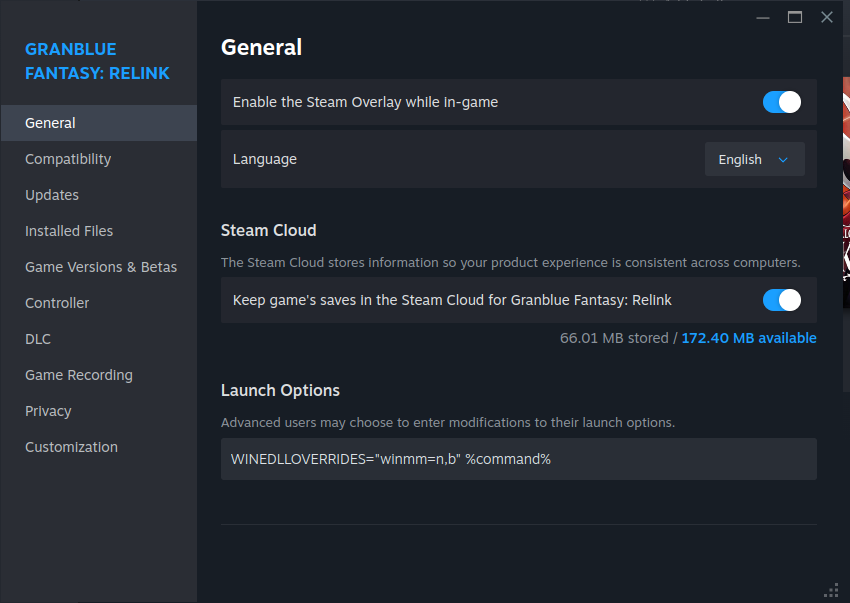
Task: Switch to Game Versions & Betas
Action: (99, 267)
